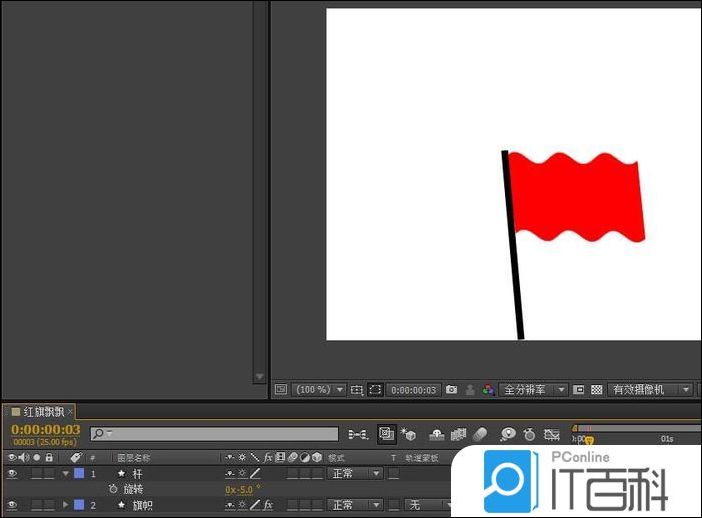This screenshot has width=702, height=518.
Task: Hide layer 2 using its eye toggle
Action: tap(12, 505)
